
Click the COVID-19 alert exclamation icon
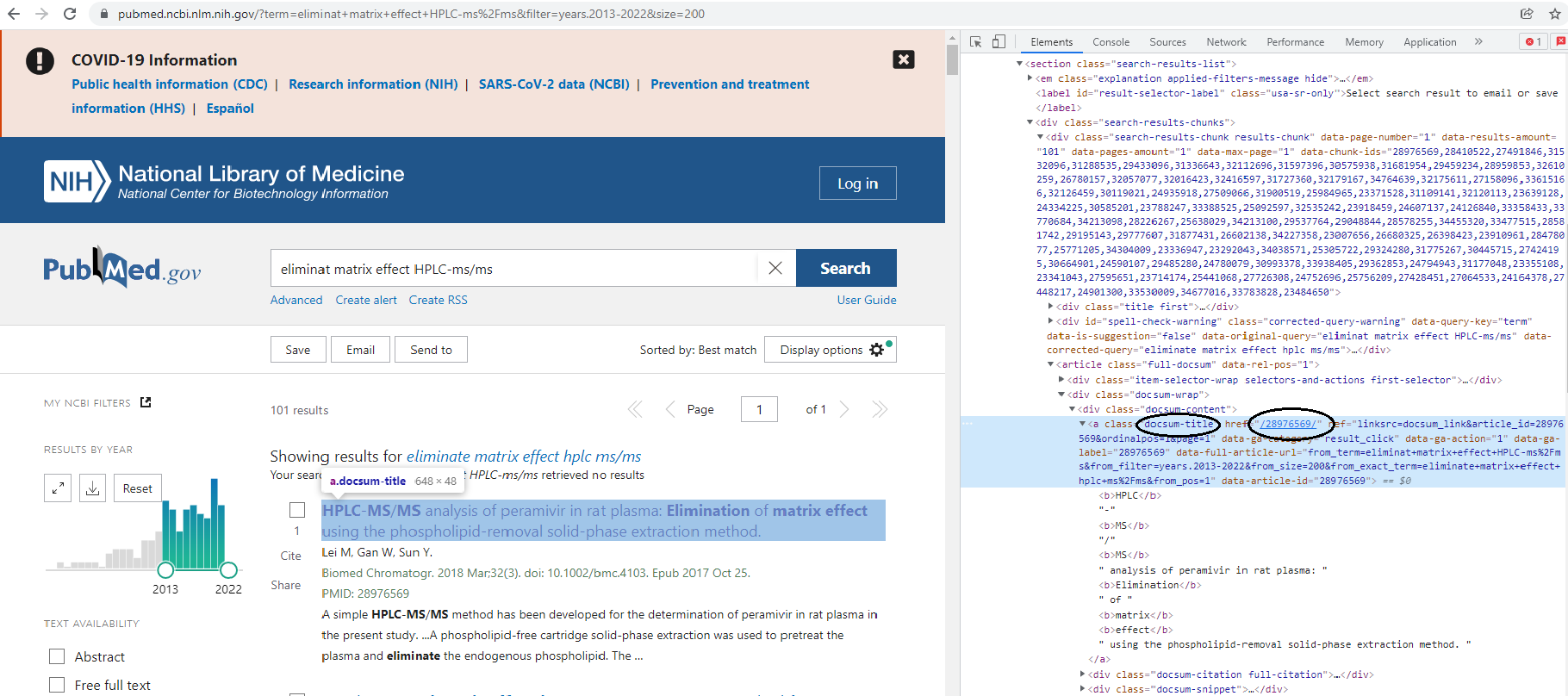pyautogui.click(x=40, y=60)
